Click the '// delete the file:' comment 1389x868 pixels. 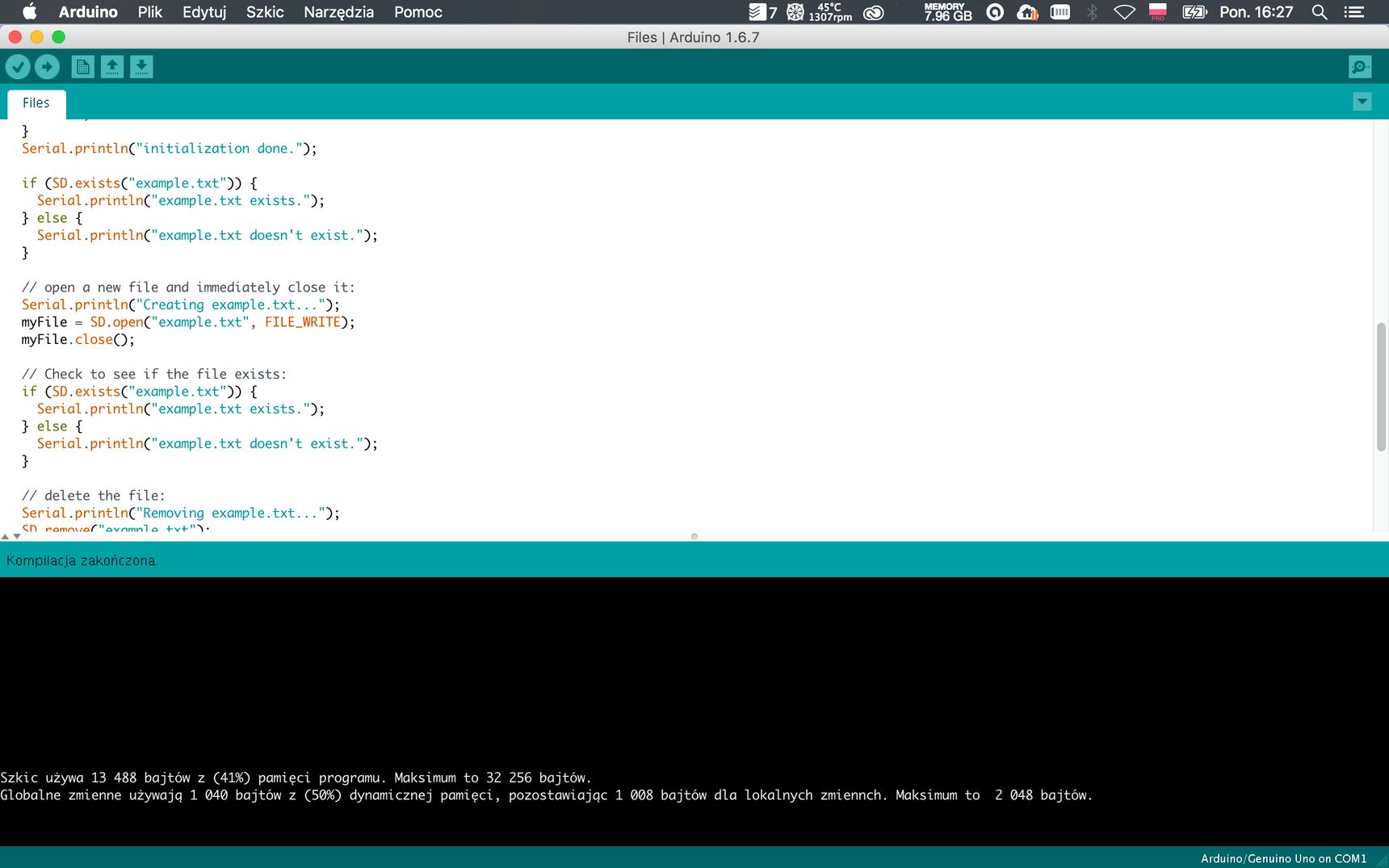point(93,496)
